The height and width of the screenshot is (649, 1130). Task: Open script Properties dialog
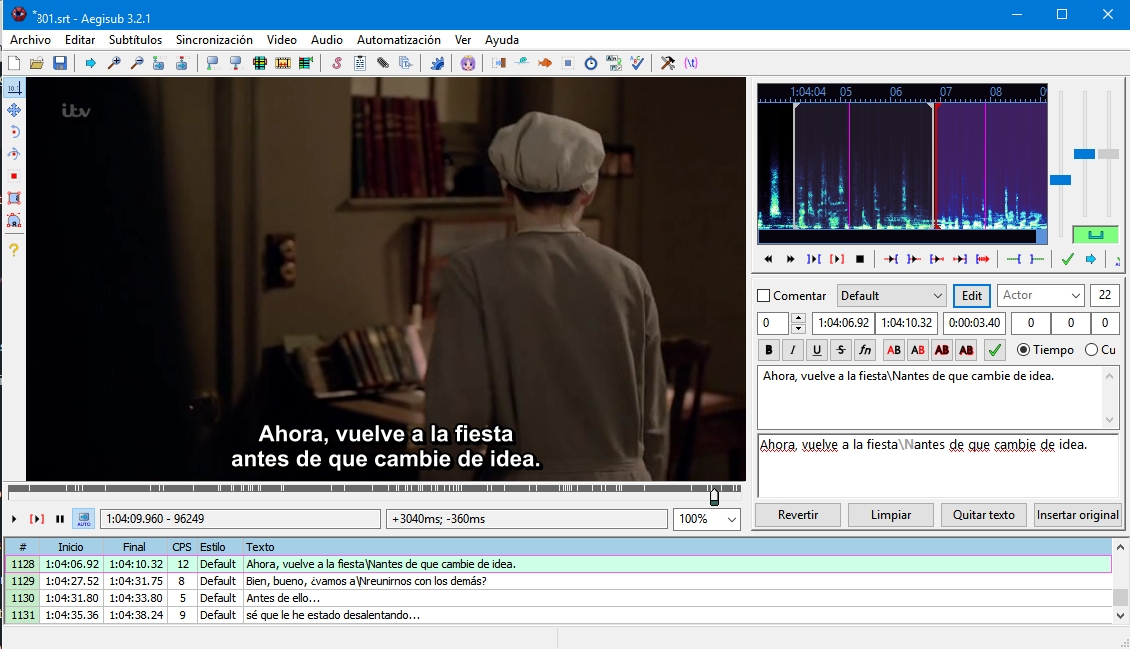(x=360, y=63)
